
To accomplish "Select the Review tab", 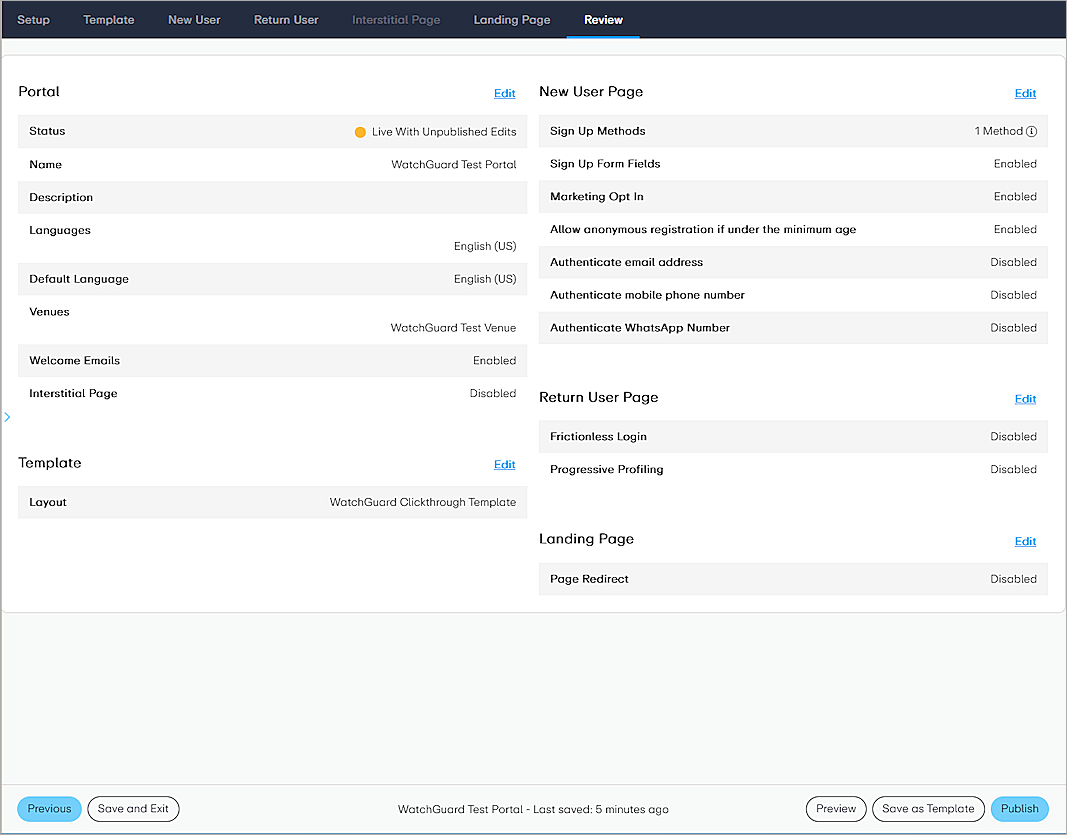I will click(x=603, y=19).
